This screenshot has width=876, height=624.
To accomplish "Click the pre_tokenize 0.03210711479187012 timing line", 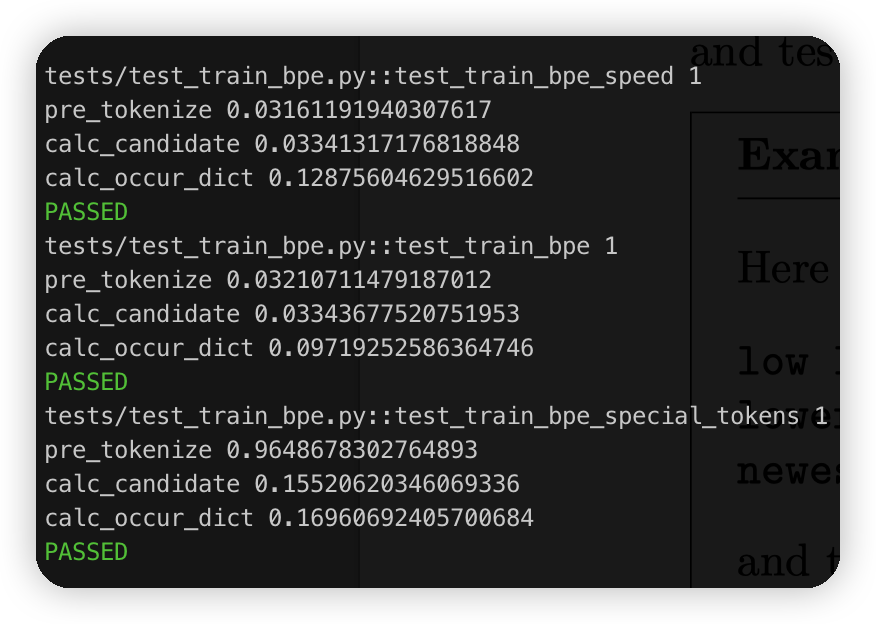I will 268,280.
